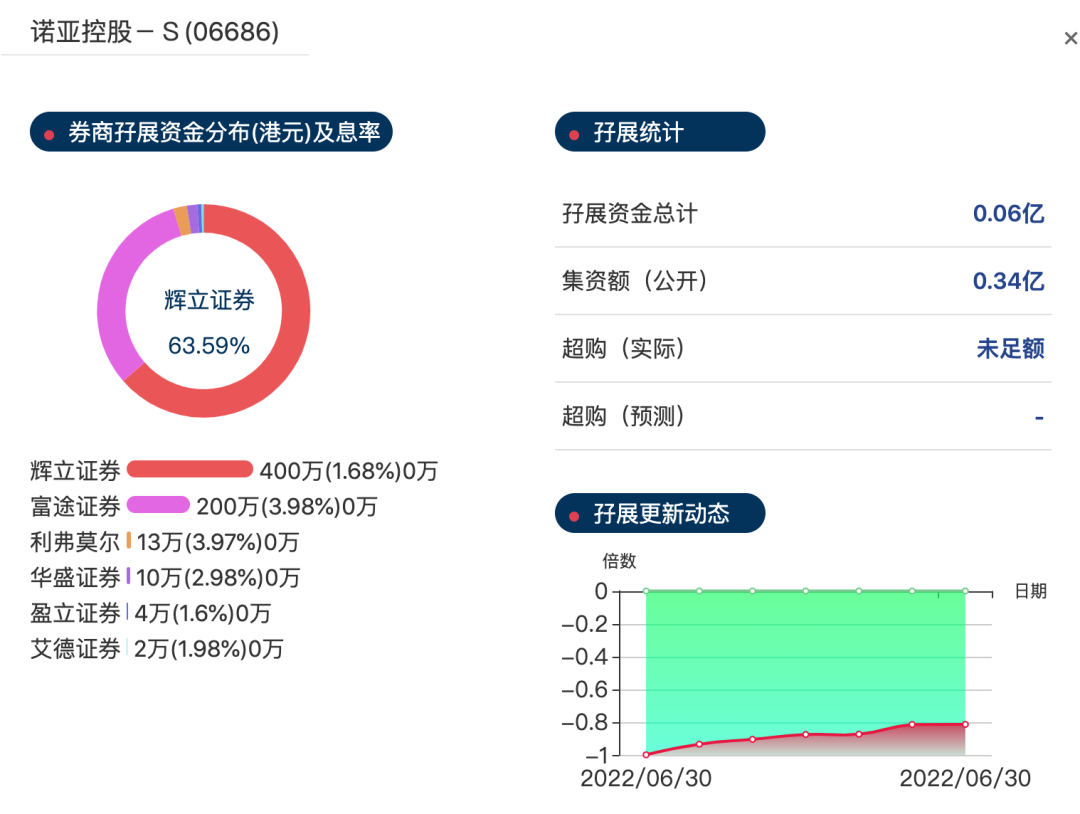The height and width of the screenshot is (814, 1080).
Task: Select the 券商孖展资金分布(港元)及息率 header
Action: click(x=211, y=132)
